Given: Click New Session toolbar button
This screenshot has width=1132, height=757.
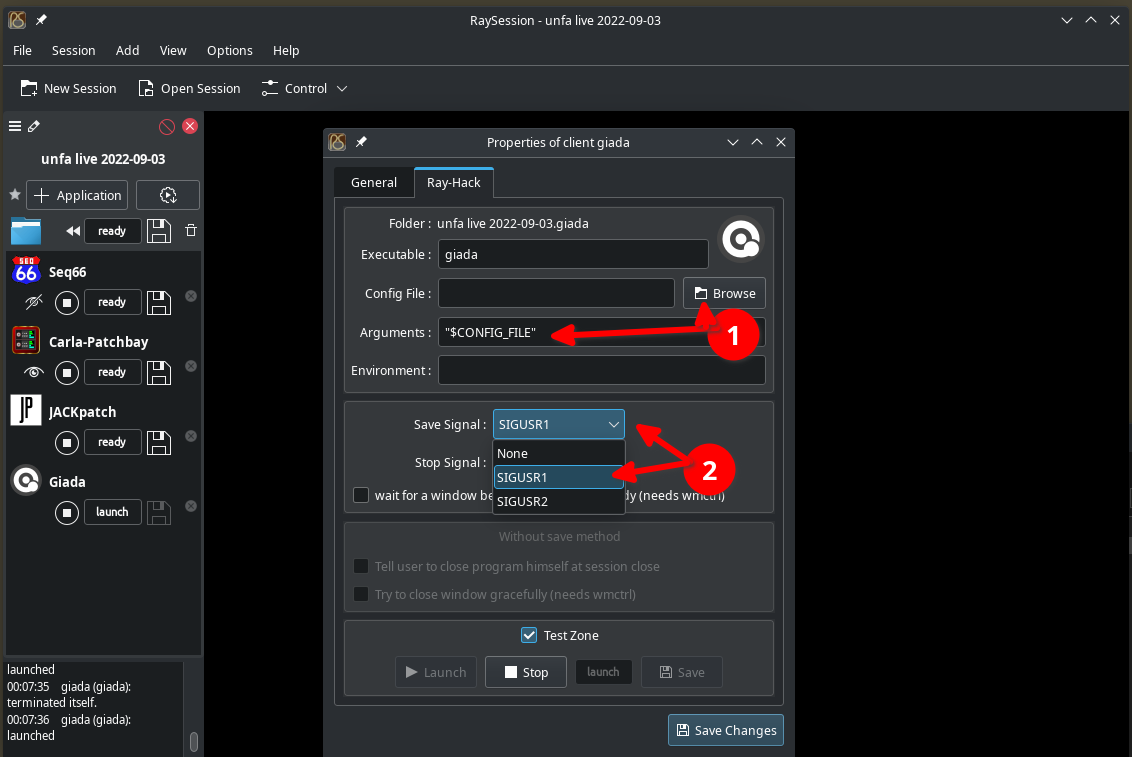Looking at the screenshot, I should tap(69, 88).
